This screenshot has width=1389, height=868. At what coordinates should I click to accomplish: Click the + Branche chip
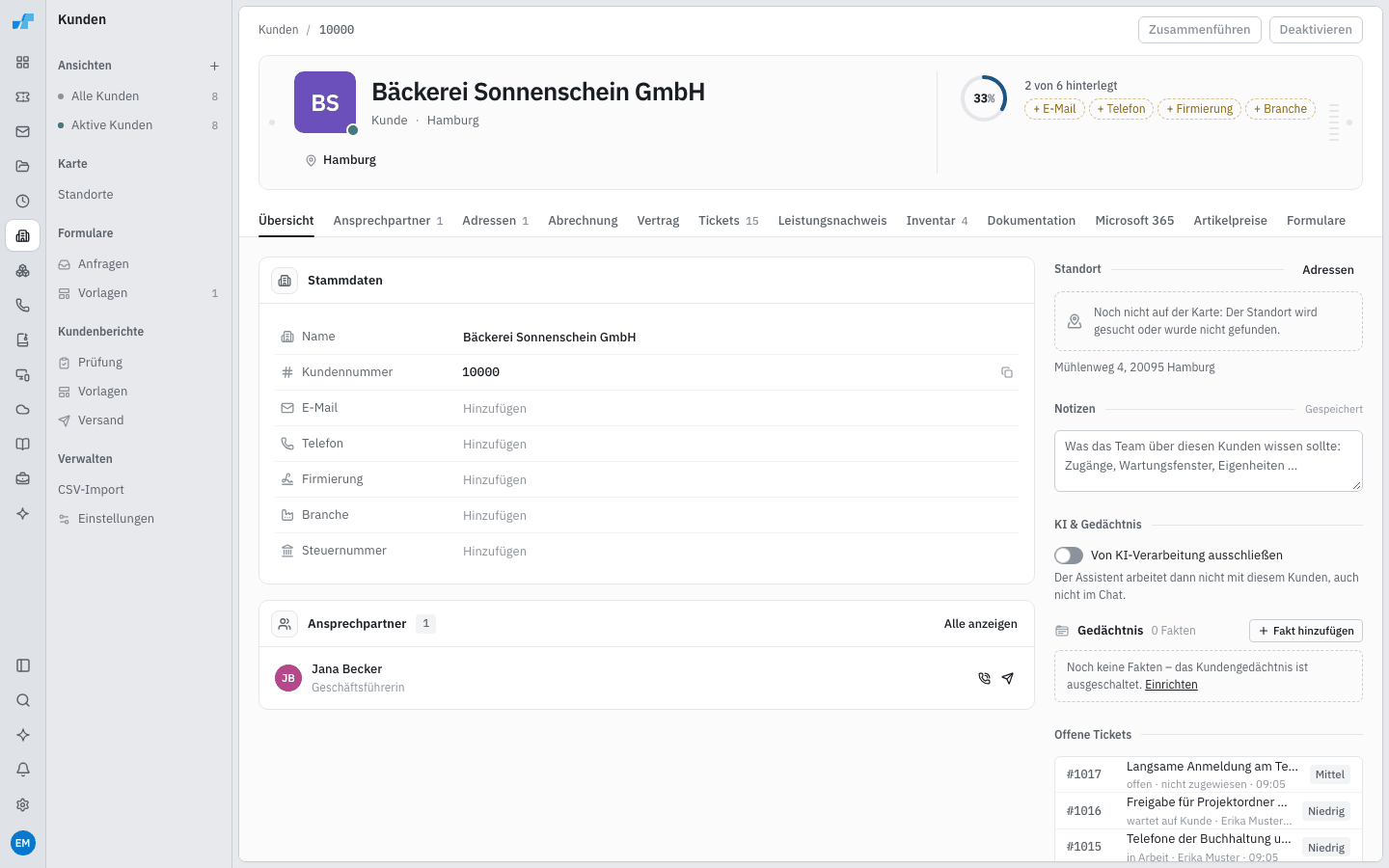(1280, 109)
